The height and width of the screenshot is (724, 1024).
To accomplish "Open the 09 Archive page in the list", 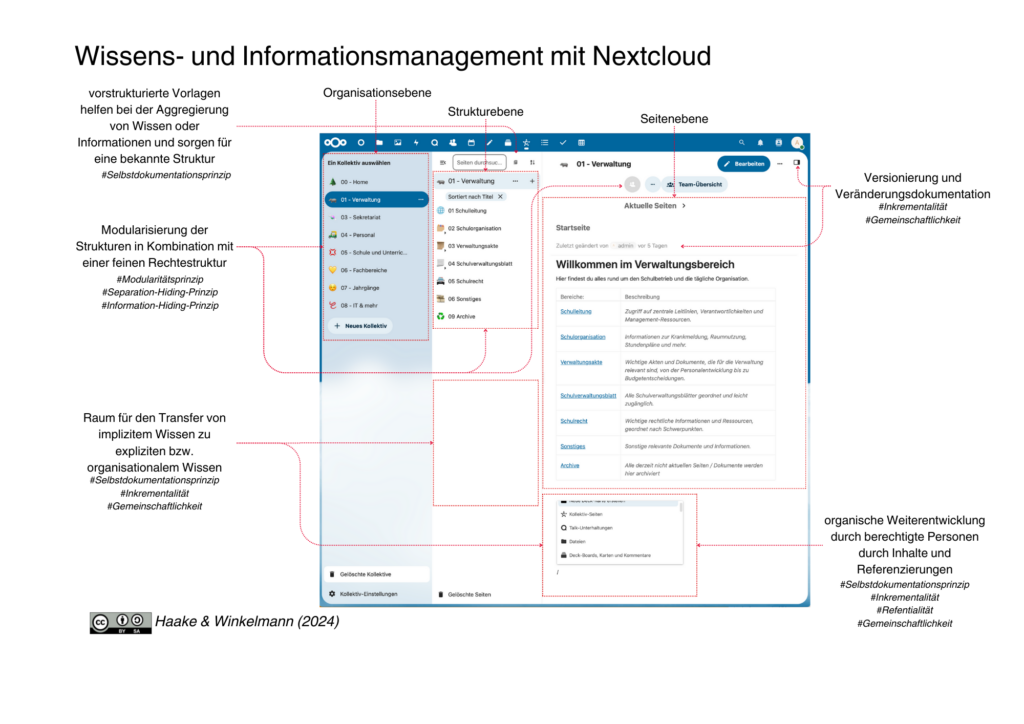I will click(x=485, y=317).
